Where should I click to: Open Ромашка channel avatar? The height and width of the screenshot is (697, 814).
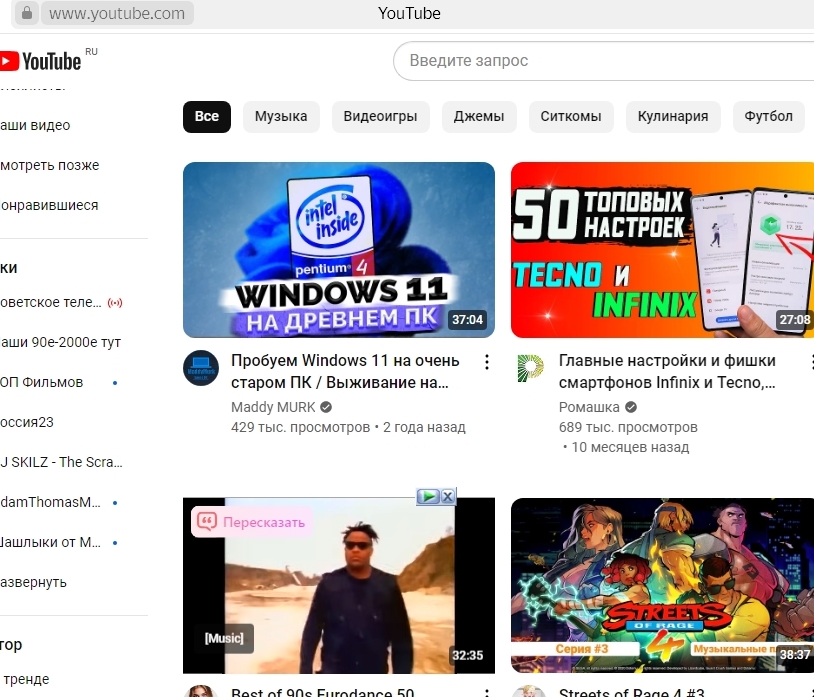point(530,368)
